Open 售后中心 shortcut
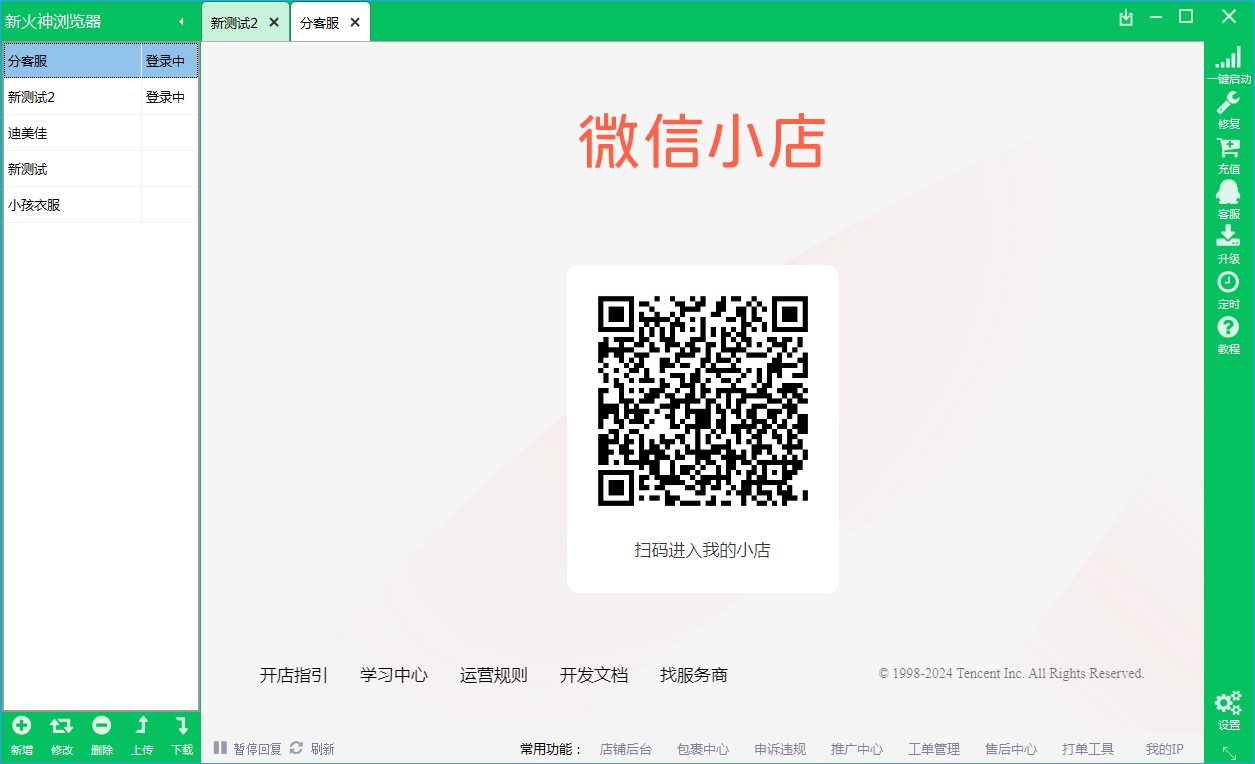This screenshot has width=1255, height=764. click(1011, 749)
